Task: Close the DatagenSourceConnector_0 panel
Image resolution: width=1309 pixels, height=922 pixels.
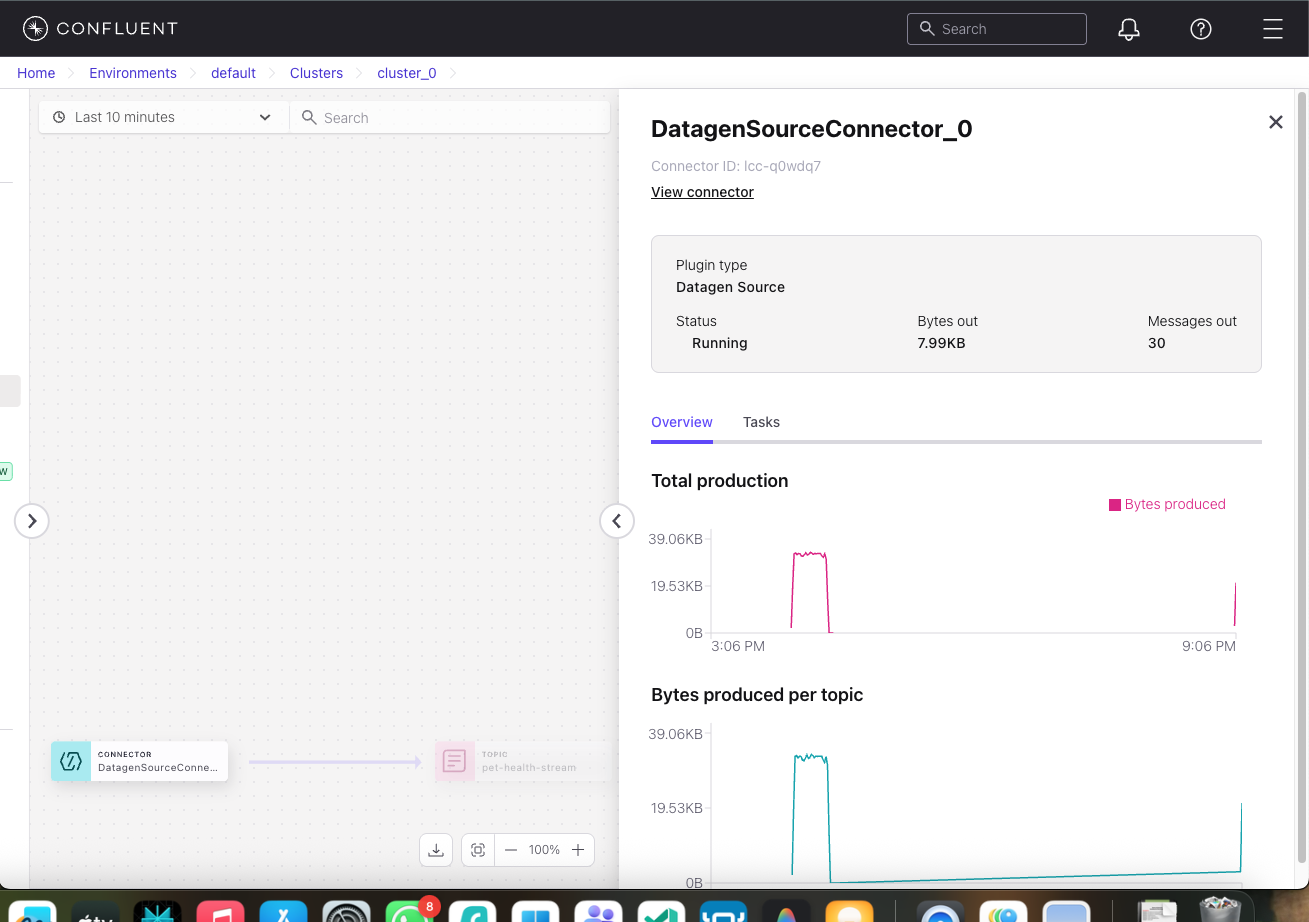Action: point(1276,122)
